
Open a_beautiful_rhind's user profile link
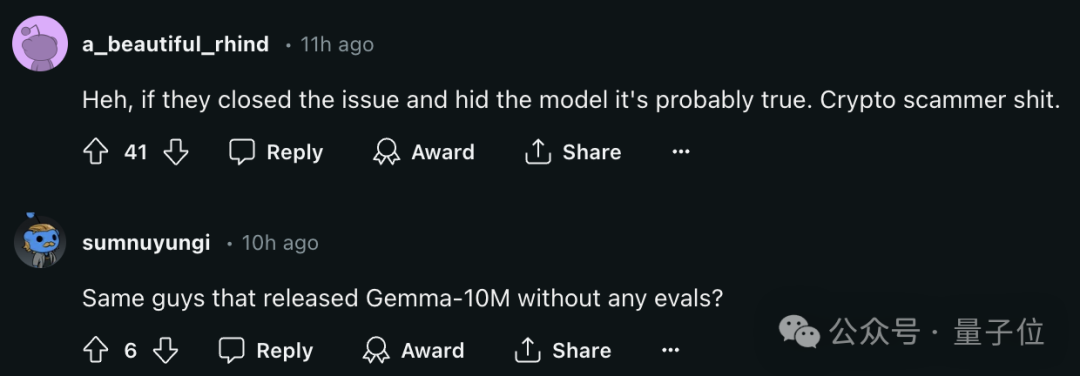click(176, 45)
